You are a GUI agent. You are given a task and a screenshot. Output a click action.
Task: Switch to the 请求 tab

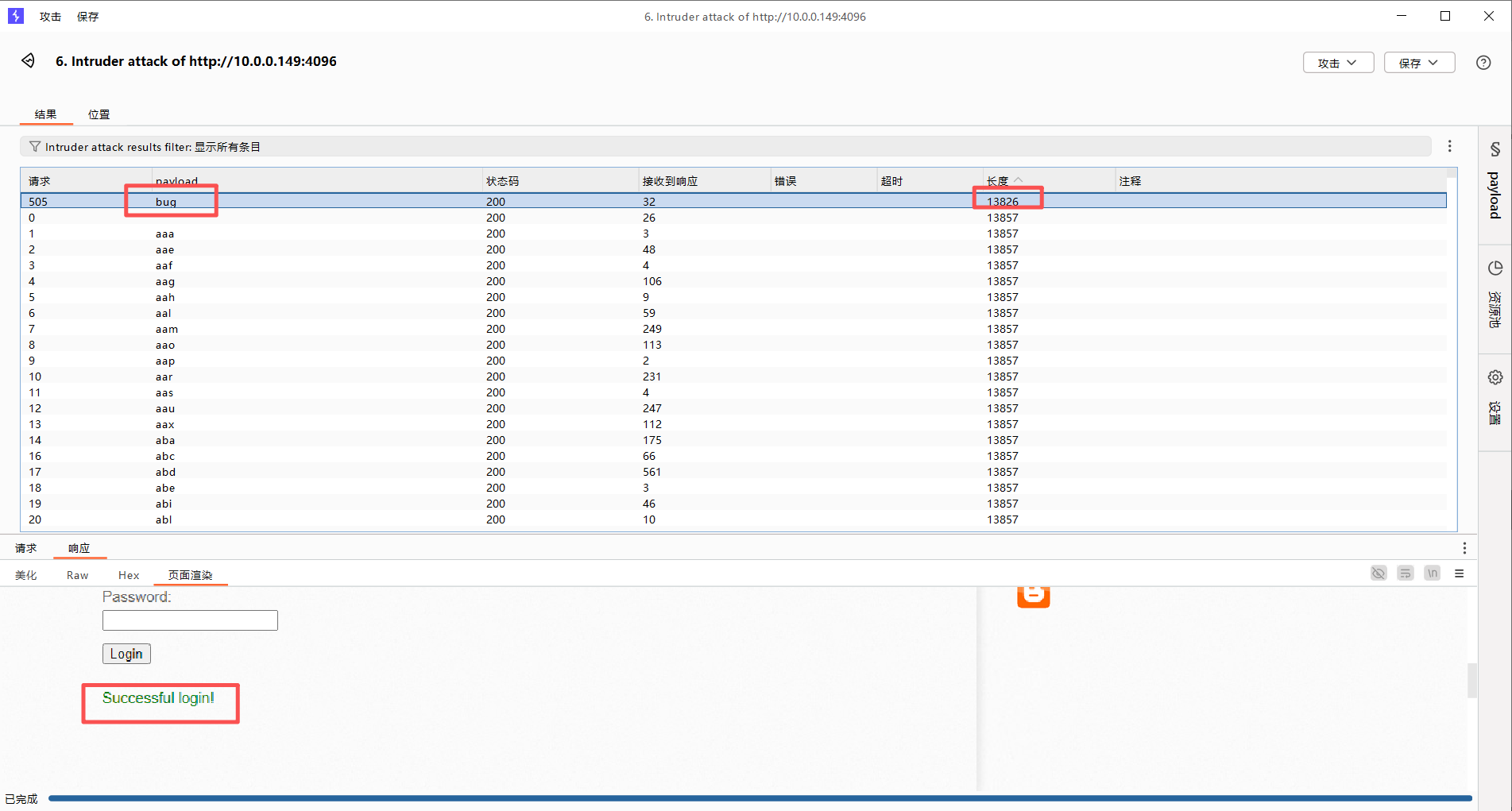(25, 548)
